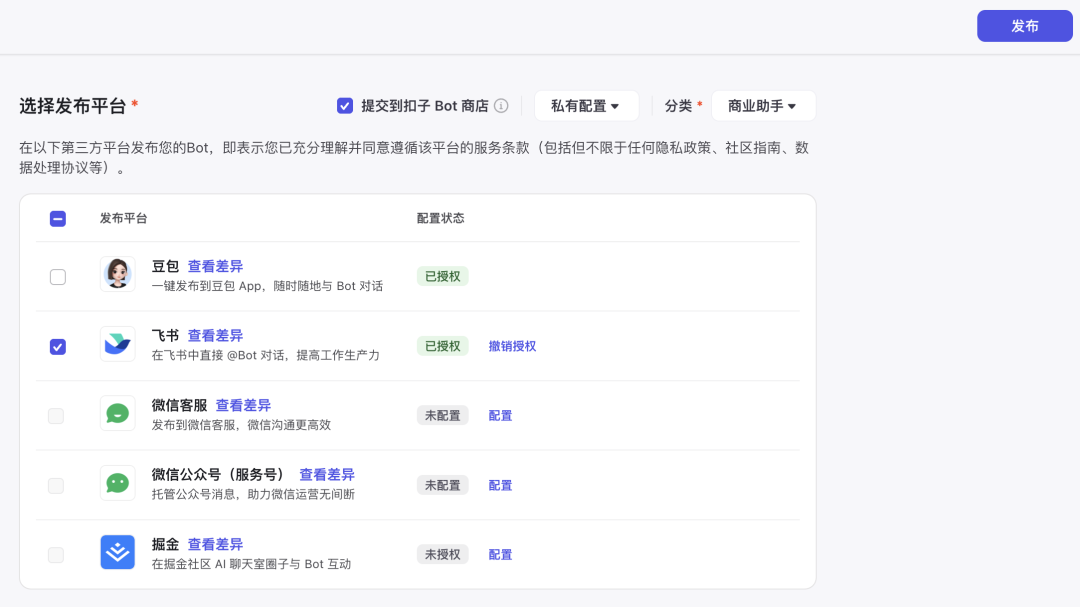Check the 豆包 platform checkbox

[x=58, y=277]
